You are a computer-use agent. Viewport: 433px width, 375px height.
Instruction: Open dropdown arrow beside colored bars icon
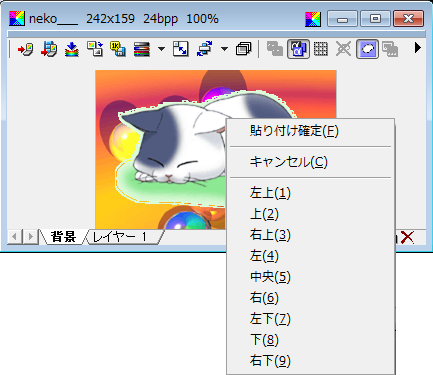click(x=161, y=49)
